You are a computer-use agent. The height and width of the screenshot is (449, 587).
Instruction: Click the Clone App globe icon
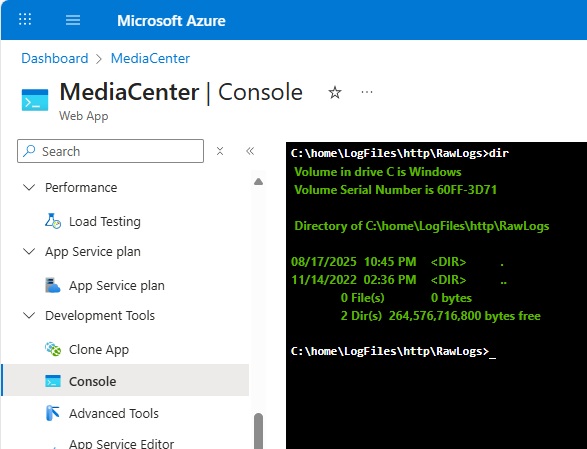(53, 349)
